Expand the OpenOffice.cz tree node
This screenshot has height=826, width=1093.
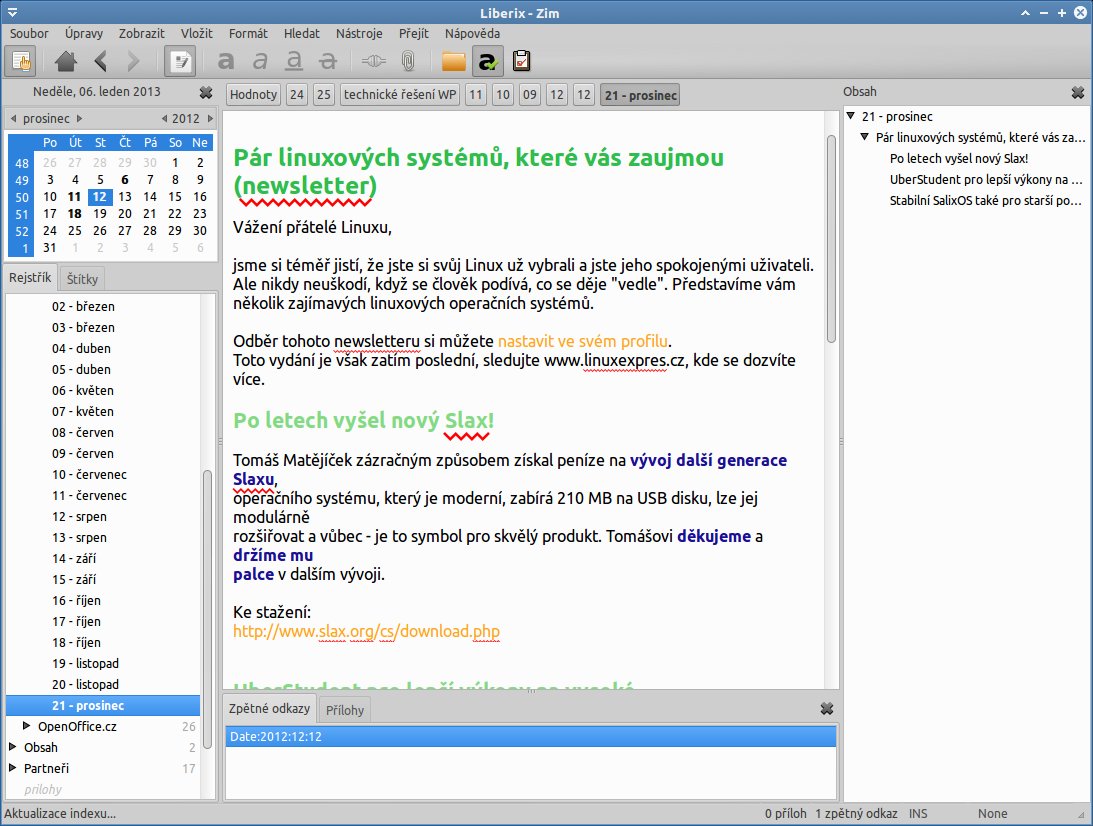point(26,726)
